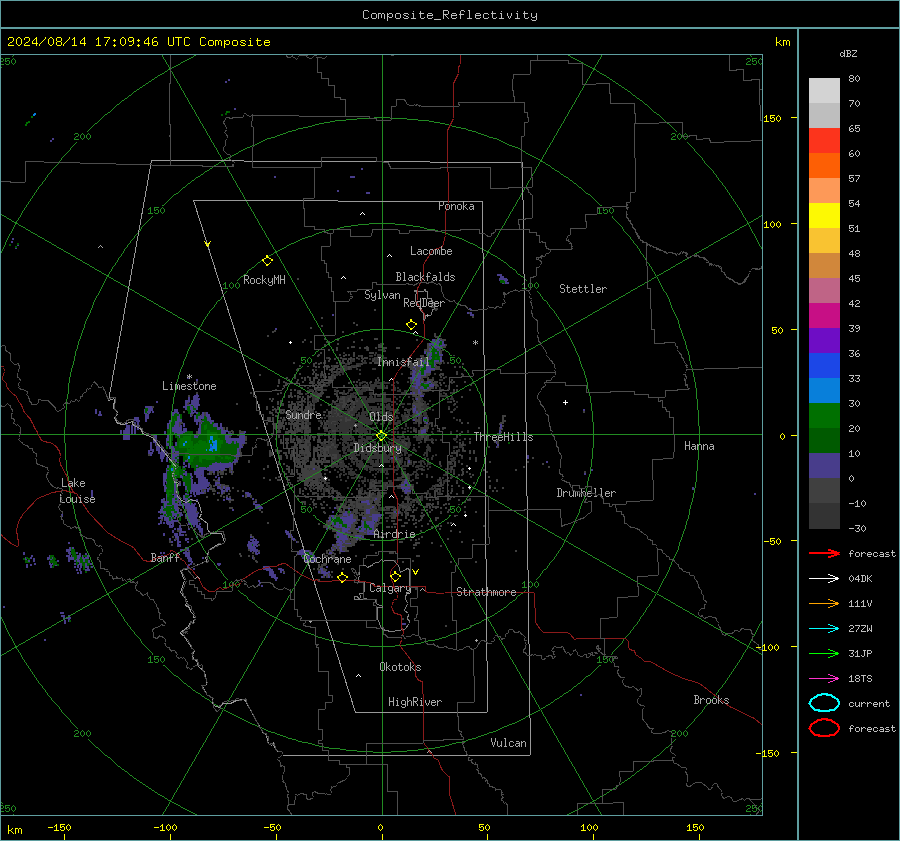Click the blue 36 dBZ color swatch

click(824, 365)
